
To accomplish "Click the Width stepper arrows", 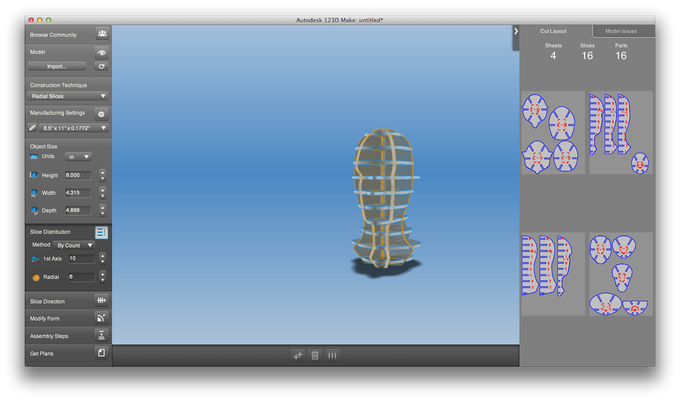I will coord(102,192).
